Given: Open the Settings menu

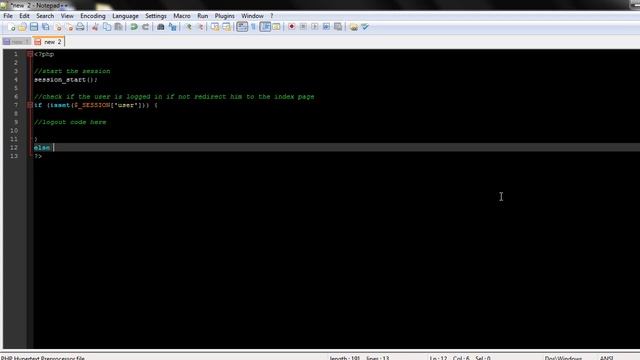Looking at the screenshot, I should [x=156, y=16].
